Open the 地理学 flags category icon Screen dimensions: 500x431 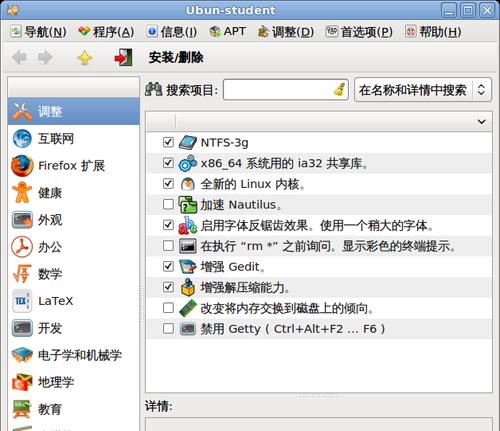(x=22, y=382)
